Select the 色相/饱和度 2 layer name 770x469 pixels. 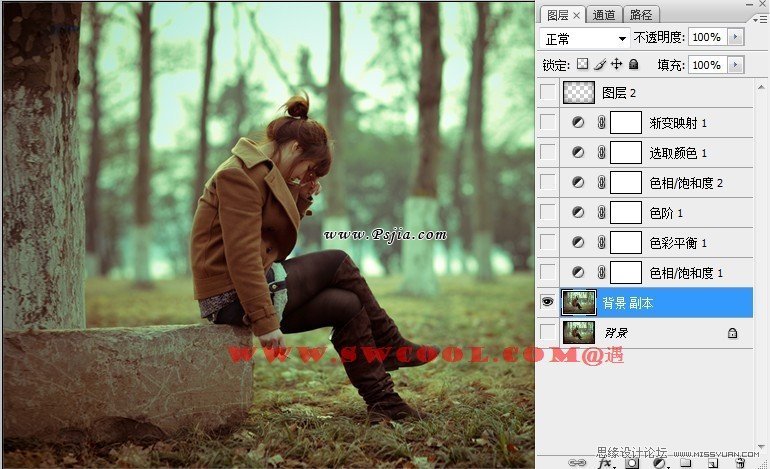[x=686, y=183]
